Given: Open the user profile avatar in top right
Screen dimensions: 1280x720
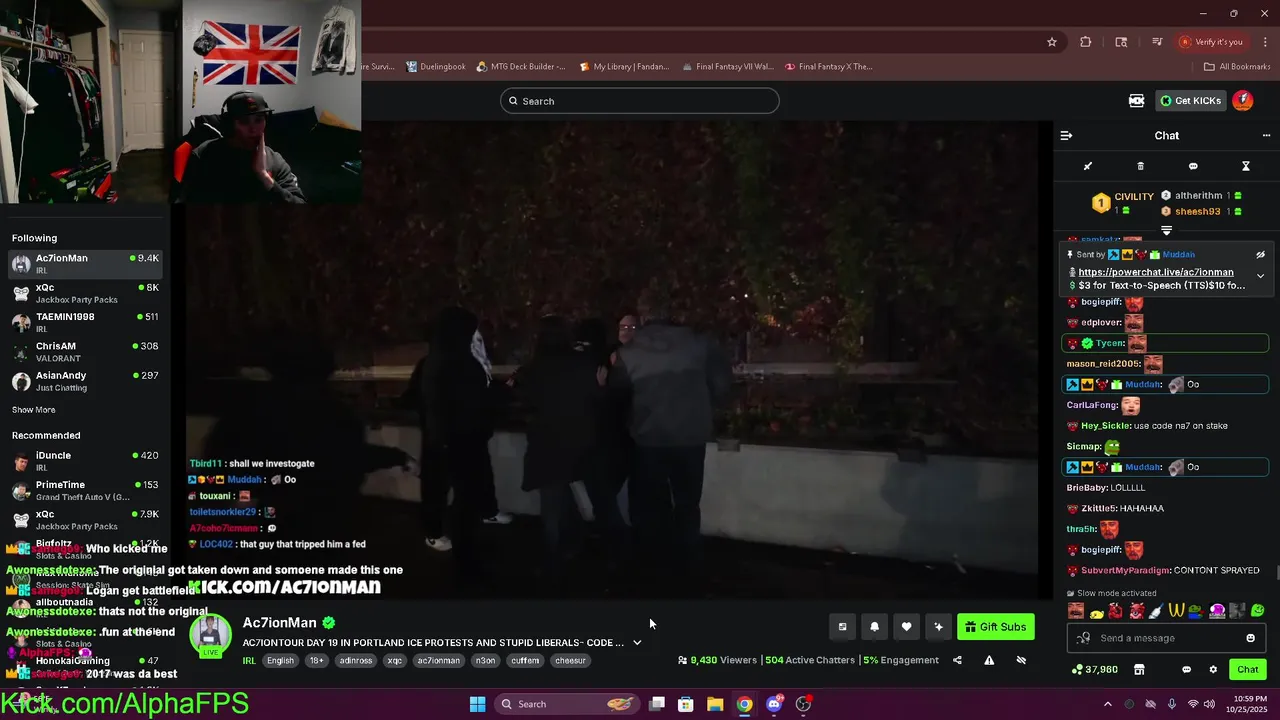Looking at the screenshot, I should [x=1242, y=100].
